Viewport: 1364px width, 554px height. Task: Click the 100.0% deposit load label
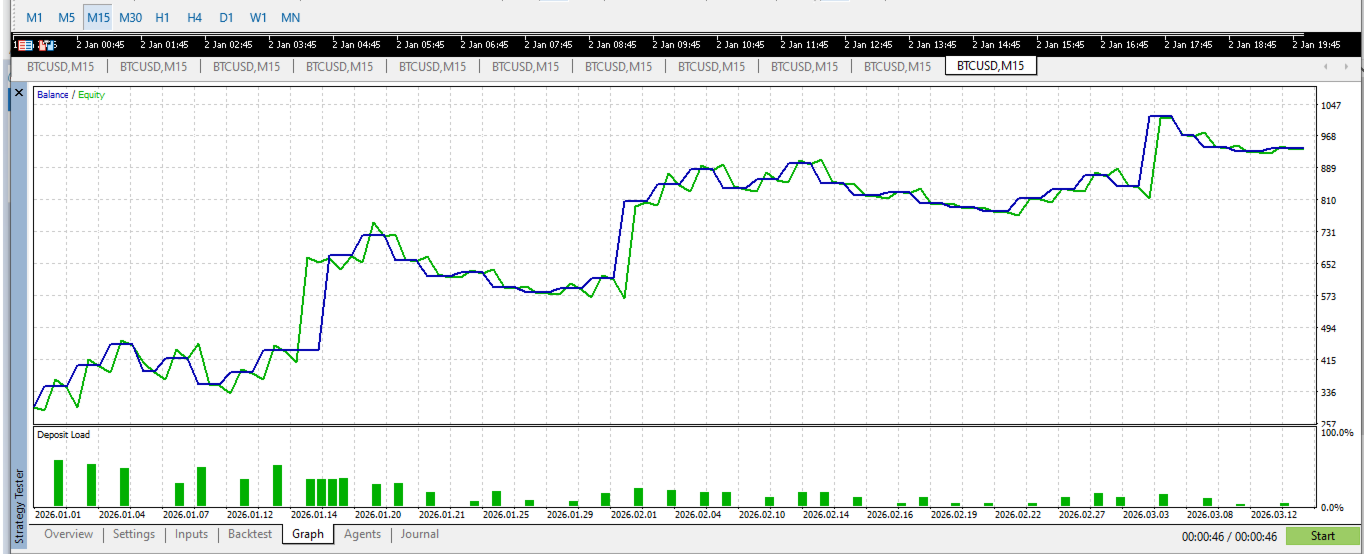pyautogui.click(x=1338, y=433)
